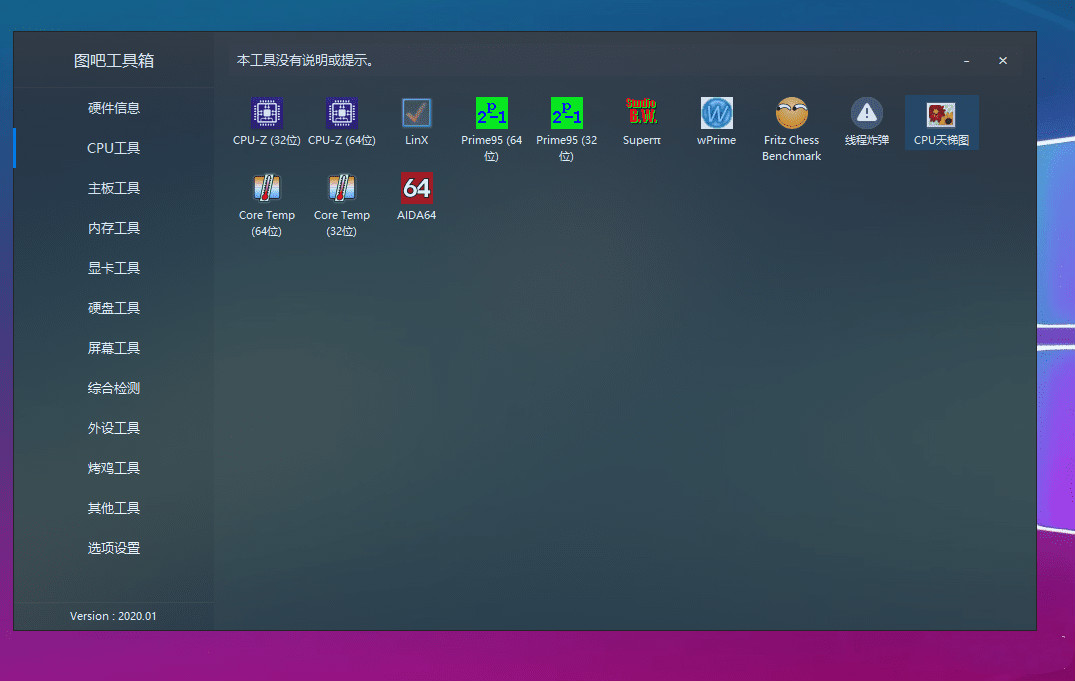The image size is (1075, 681).
Task: Launch the AIDA64 tool icon
Action: [x=416, y=188]
